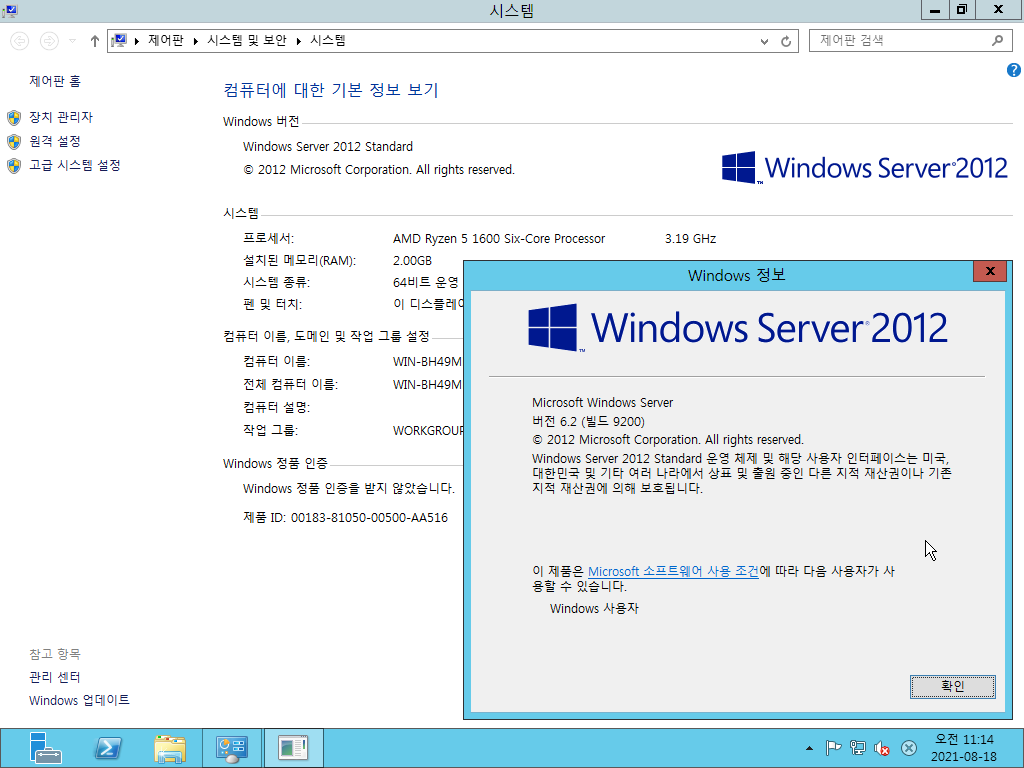Open Microsoft 소프트웨어 사용 조건 link
The image size is (1024, 768).
[673, 571]
